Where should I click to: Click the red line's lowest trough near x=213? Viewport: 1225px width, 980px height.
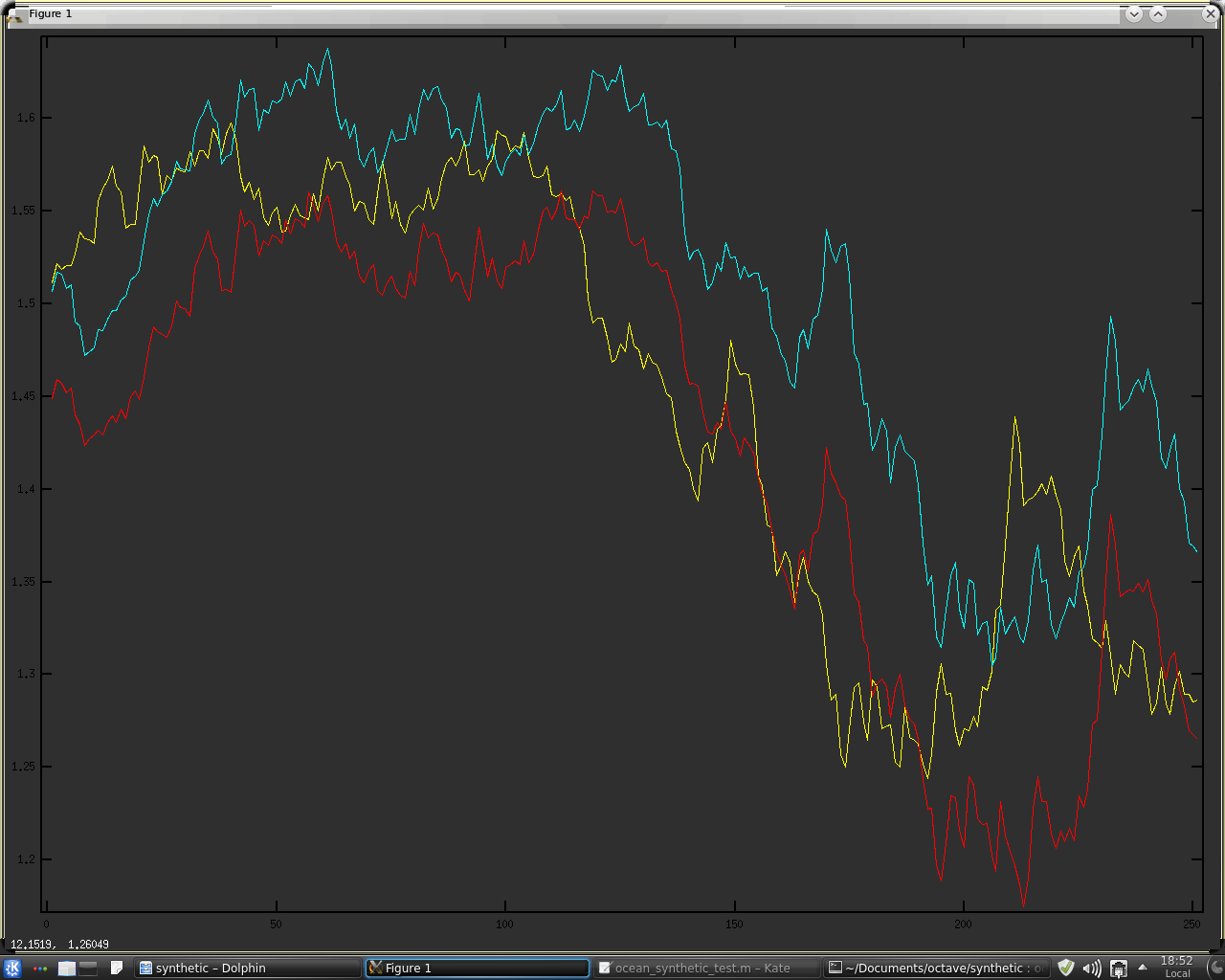[x=1023, y=904]
